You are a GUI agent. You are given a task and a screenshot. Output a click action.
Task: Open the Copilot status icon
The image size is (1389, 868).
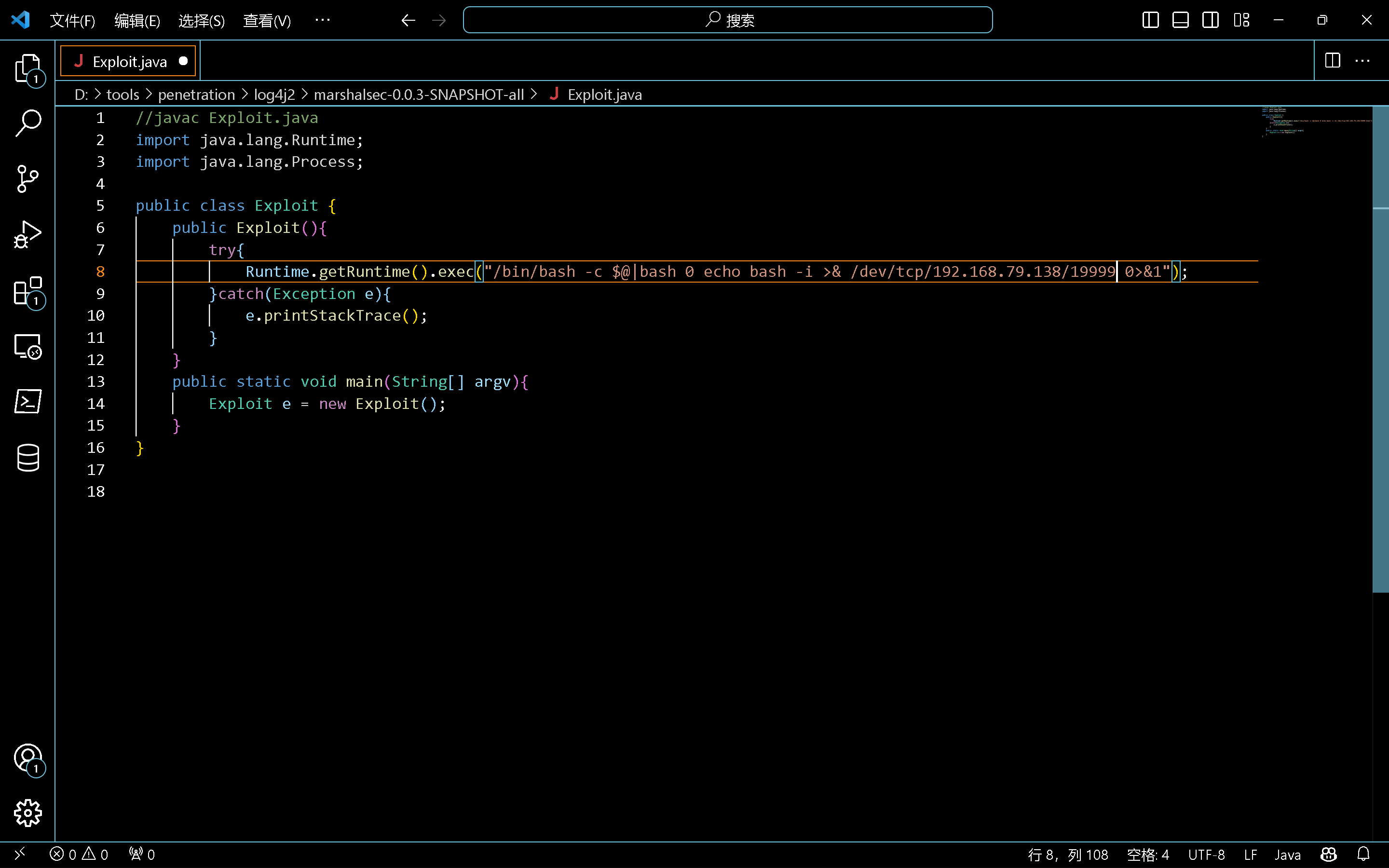(x=1329, y=854)
